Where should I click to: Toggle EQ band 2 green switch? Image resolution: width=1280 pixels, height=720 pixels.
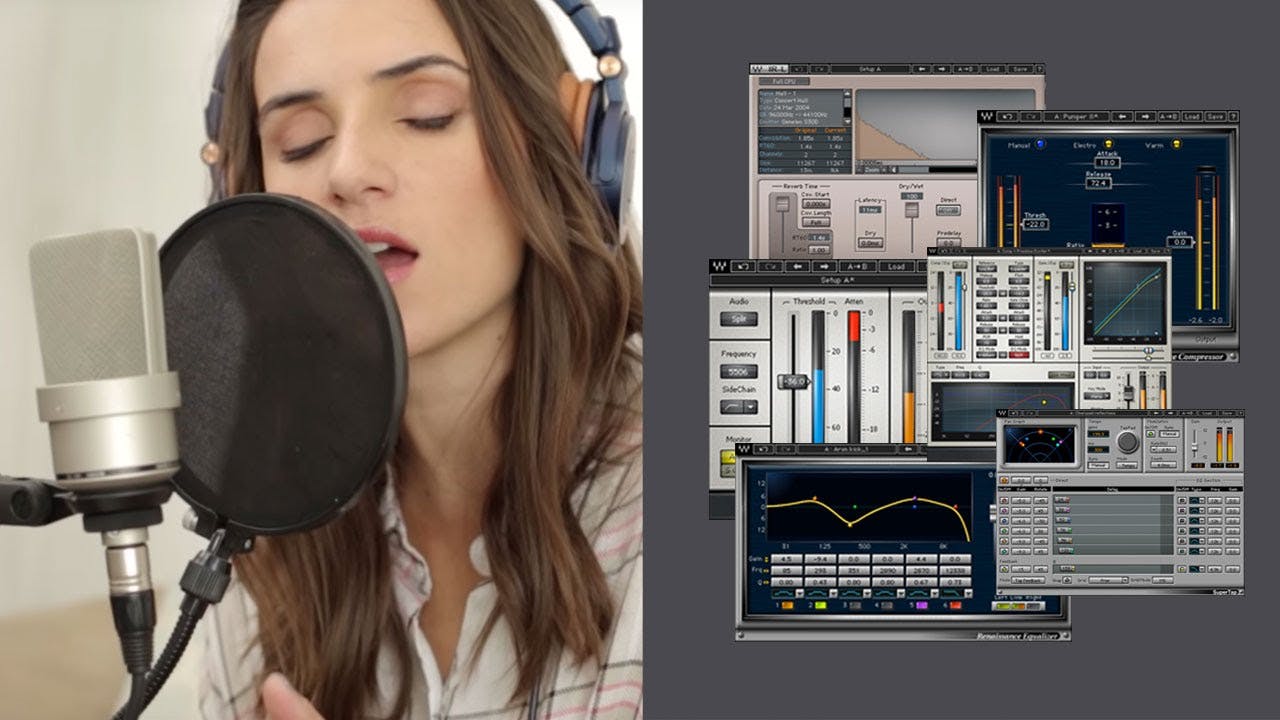tap(821, 605)
